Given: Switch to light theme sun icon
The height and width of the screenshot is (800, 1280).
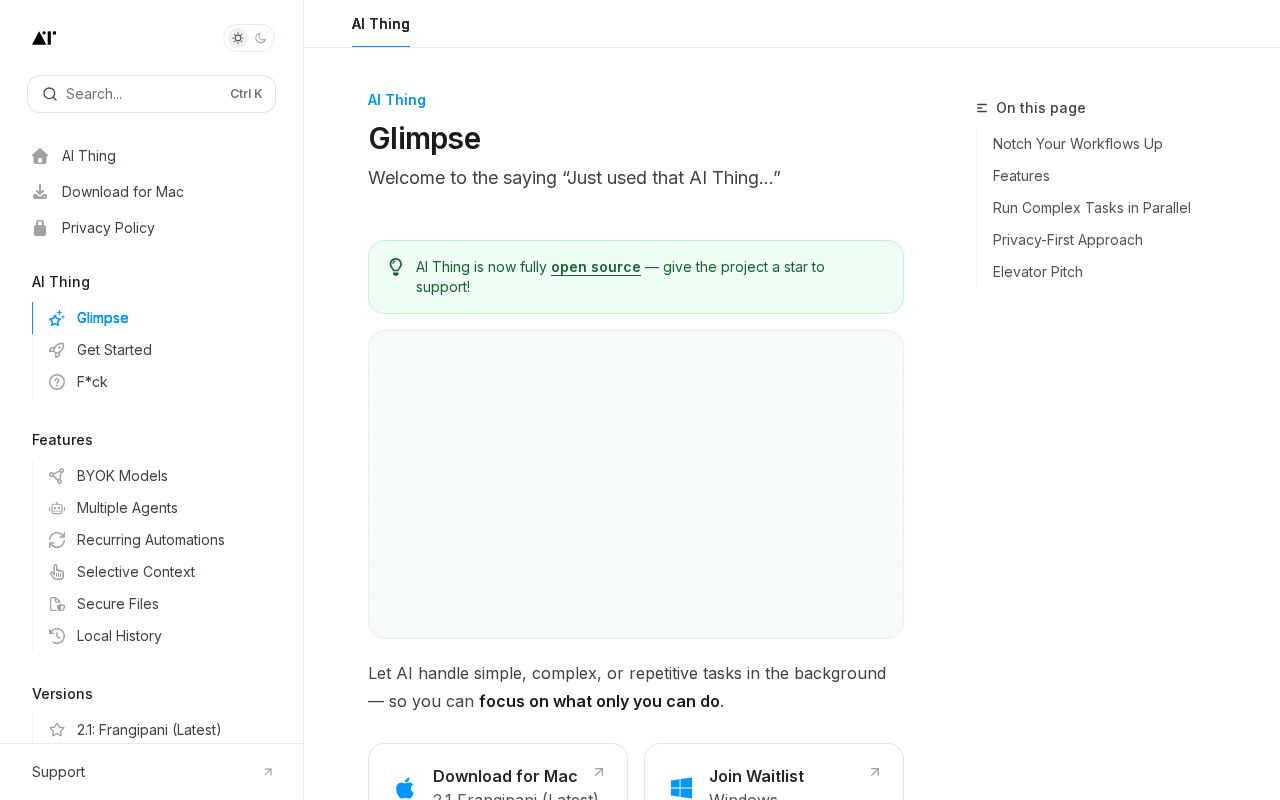Looking at the screenshot, I should coord(238,38).
